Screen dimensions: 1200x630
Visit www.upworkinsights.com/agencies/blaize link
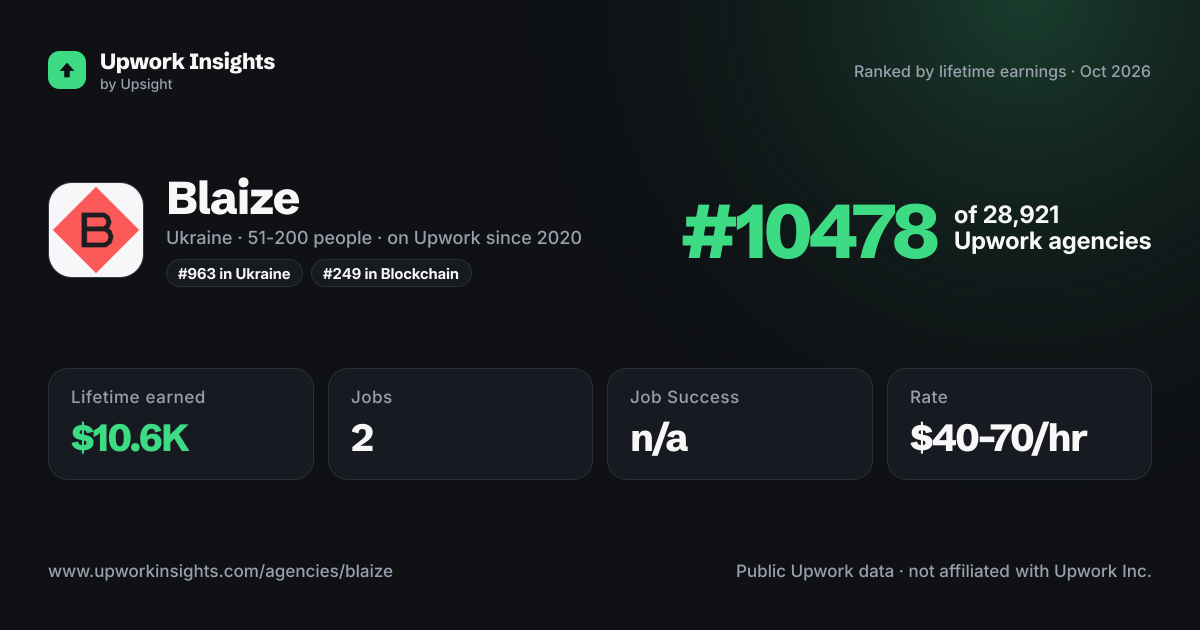(x=220, y=571)
